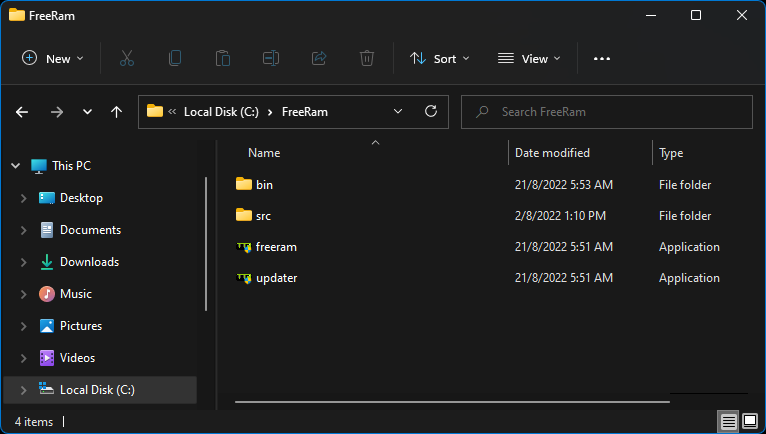This screenshot has width=766, height=434.
Task: Expand the address bar history dropdown
Action: click(x=398, y=111)
